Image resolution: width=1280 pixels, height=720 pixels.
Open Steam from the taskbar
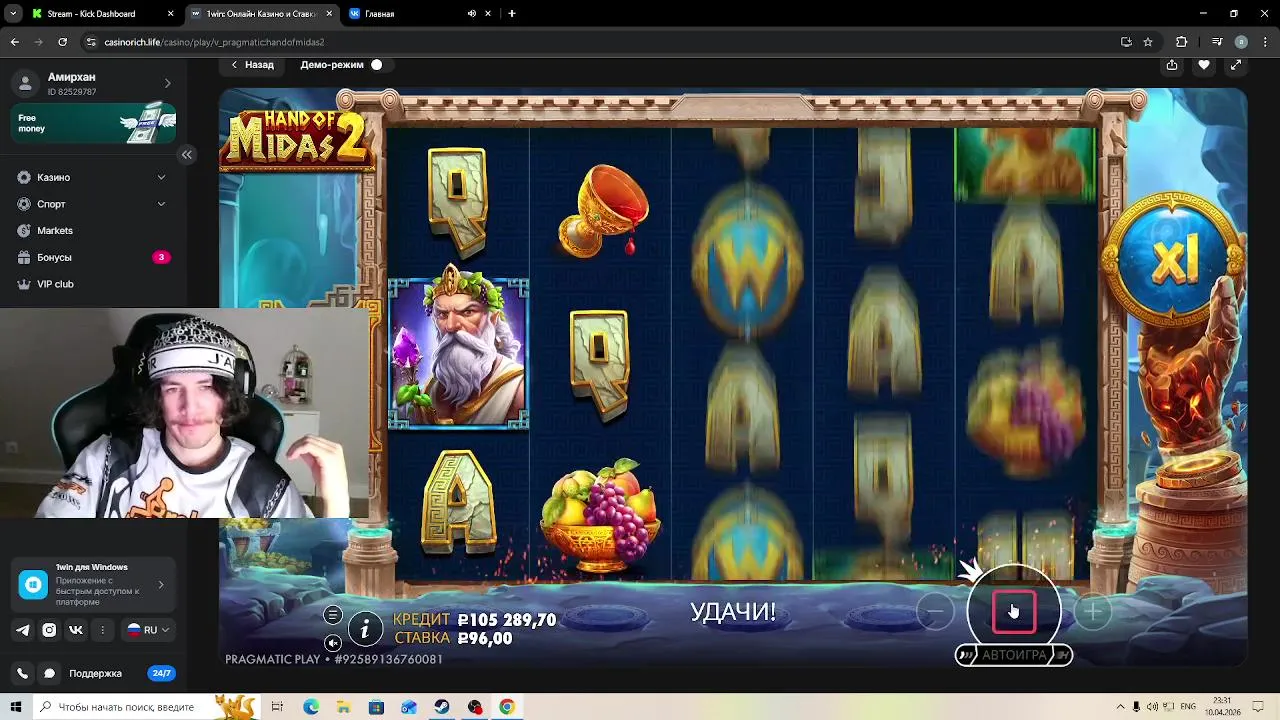442,707
